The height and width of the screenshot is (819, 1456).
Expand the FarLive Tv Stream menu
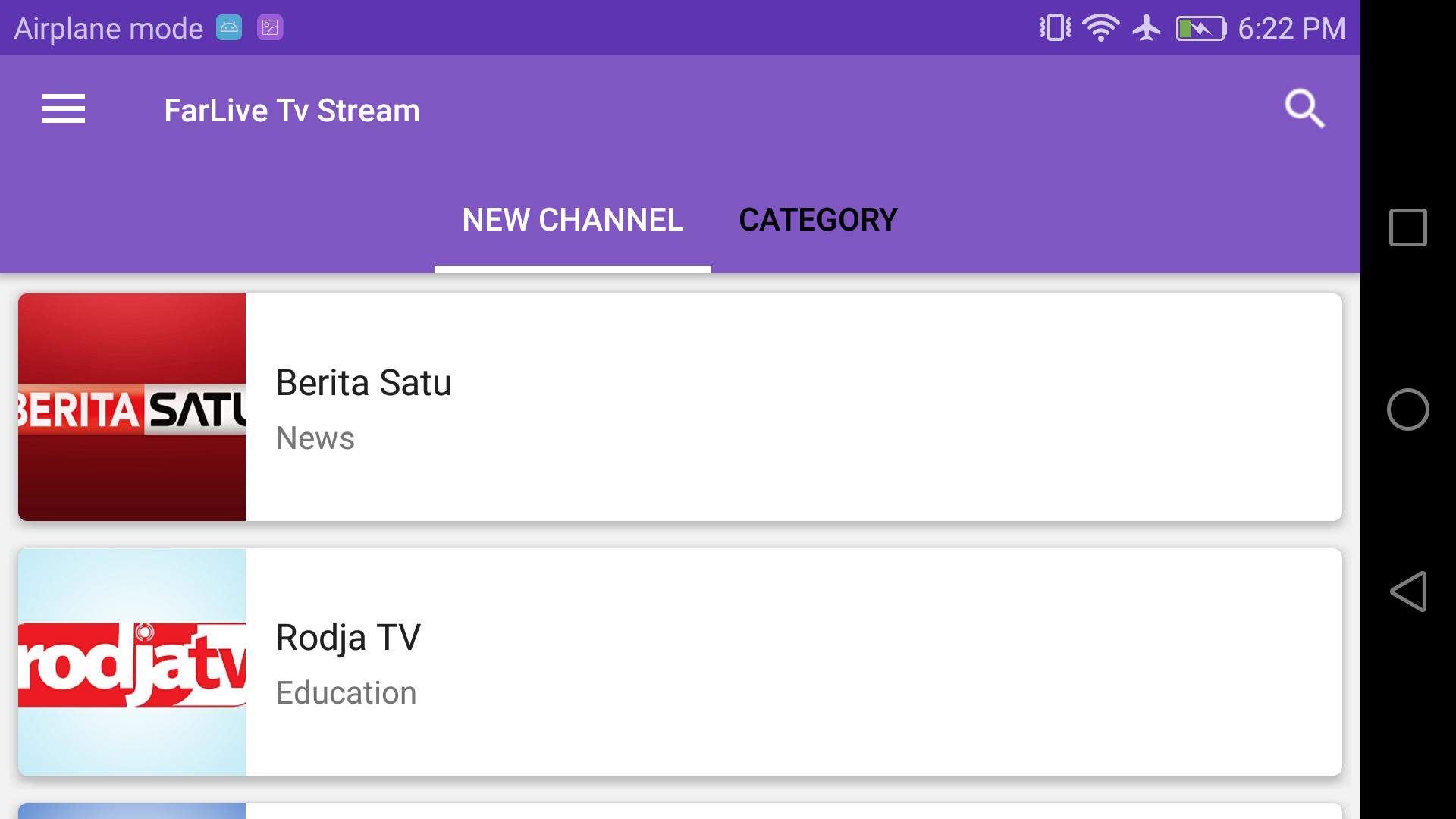pyautogui.click(x=62, y=109)
